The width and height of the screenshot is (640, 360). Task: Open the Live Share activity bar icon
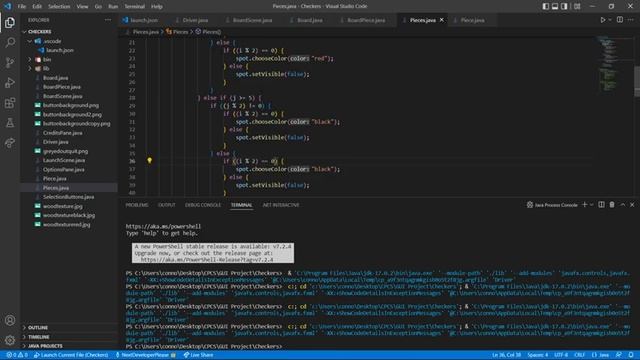[10, 142]
